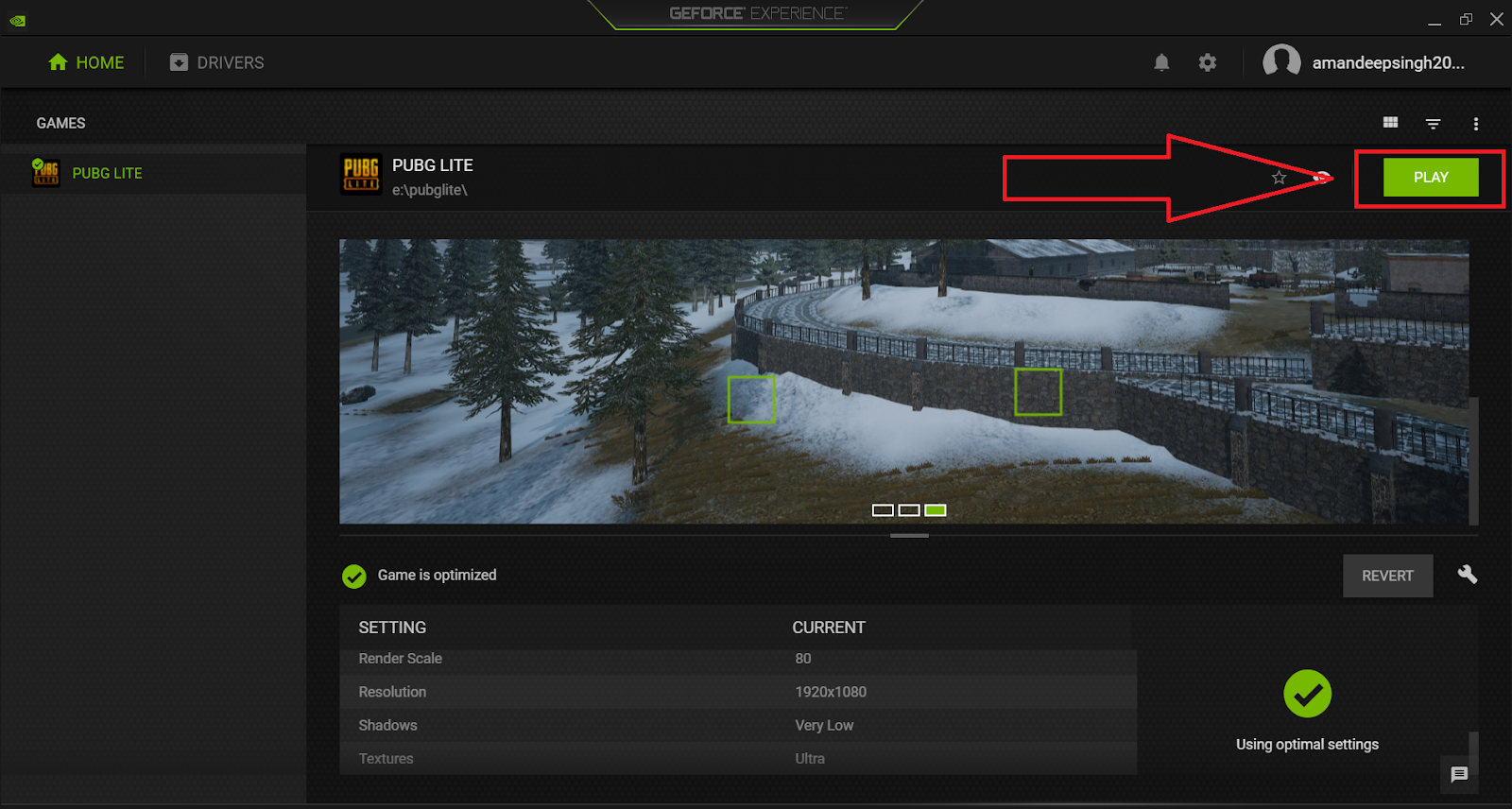Select PUBG LITE in games list
Screen dimensions: 1512x809
tap(153, 173)
